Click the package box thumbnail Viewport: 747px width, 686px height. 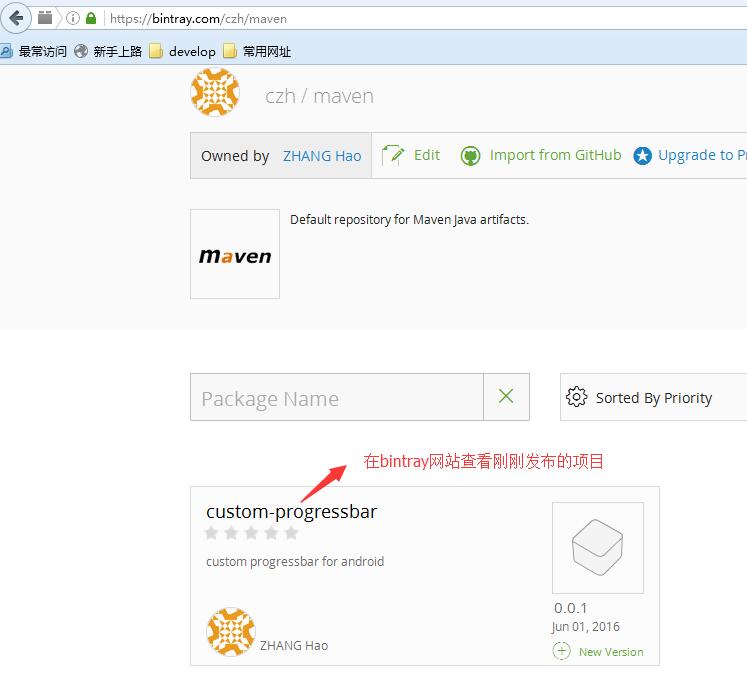598,548
